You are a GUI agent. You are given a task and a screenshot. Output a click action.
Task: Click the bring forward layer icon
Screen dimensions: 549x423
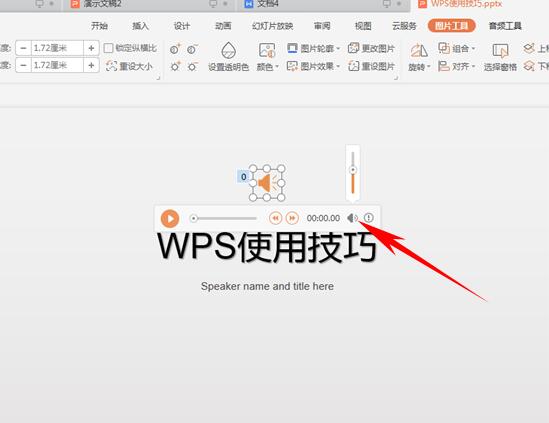pyautogui.click(x=529, y=48)
